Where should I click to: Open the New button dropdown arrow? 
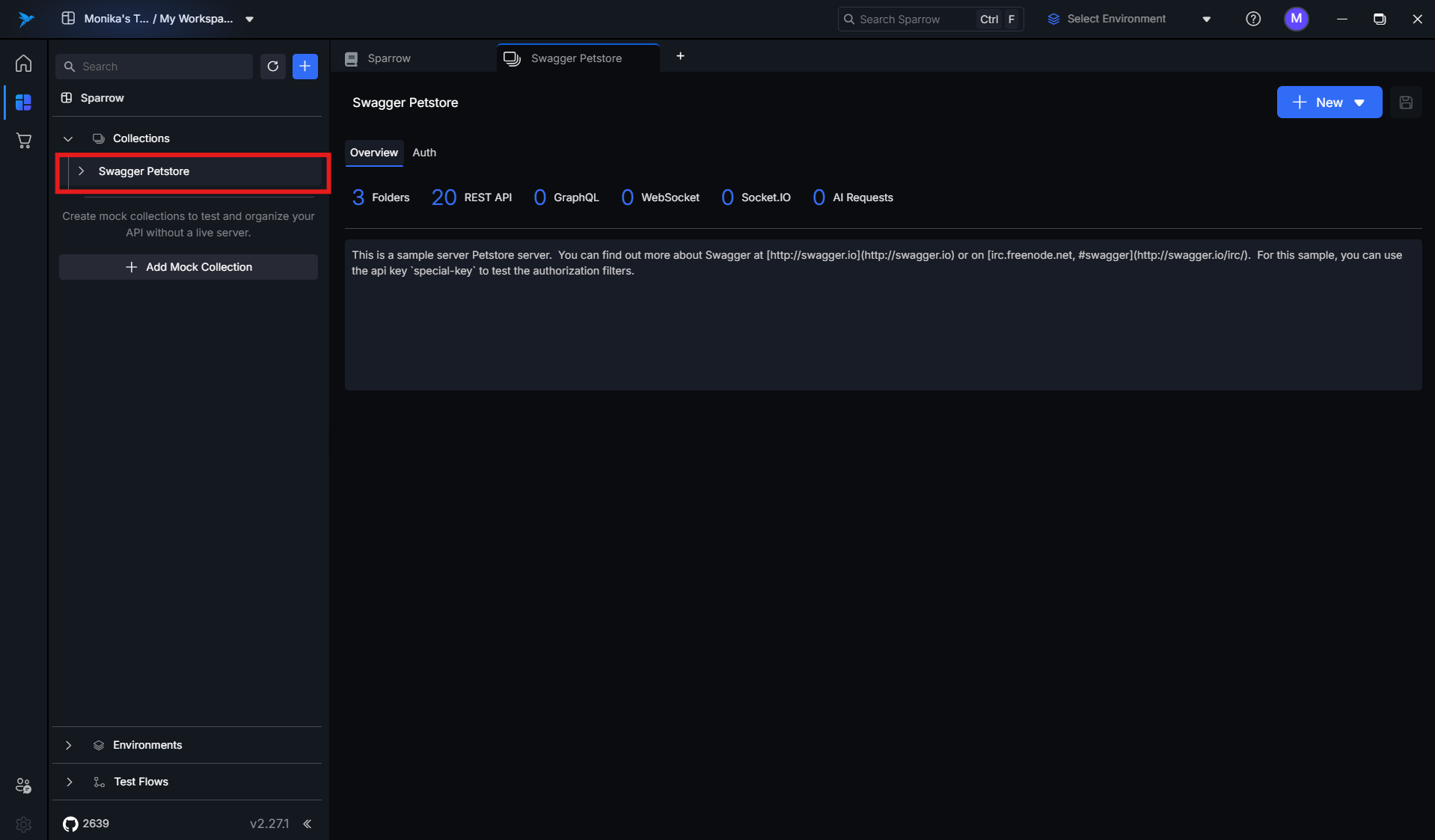(x=1359, y=102)
